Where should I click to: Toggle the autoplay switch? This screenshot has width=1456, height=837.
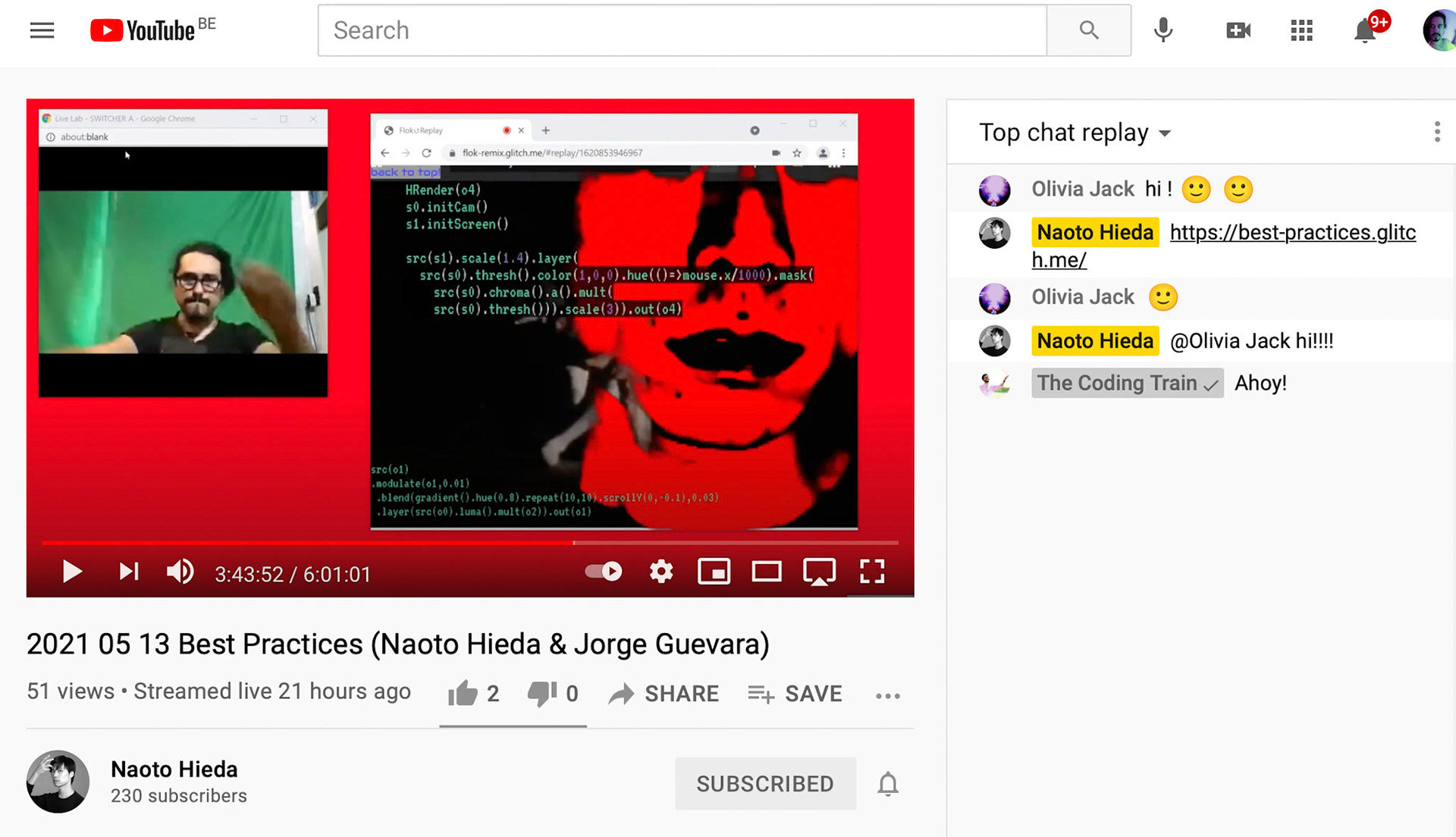604,572
